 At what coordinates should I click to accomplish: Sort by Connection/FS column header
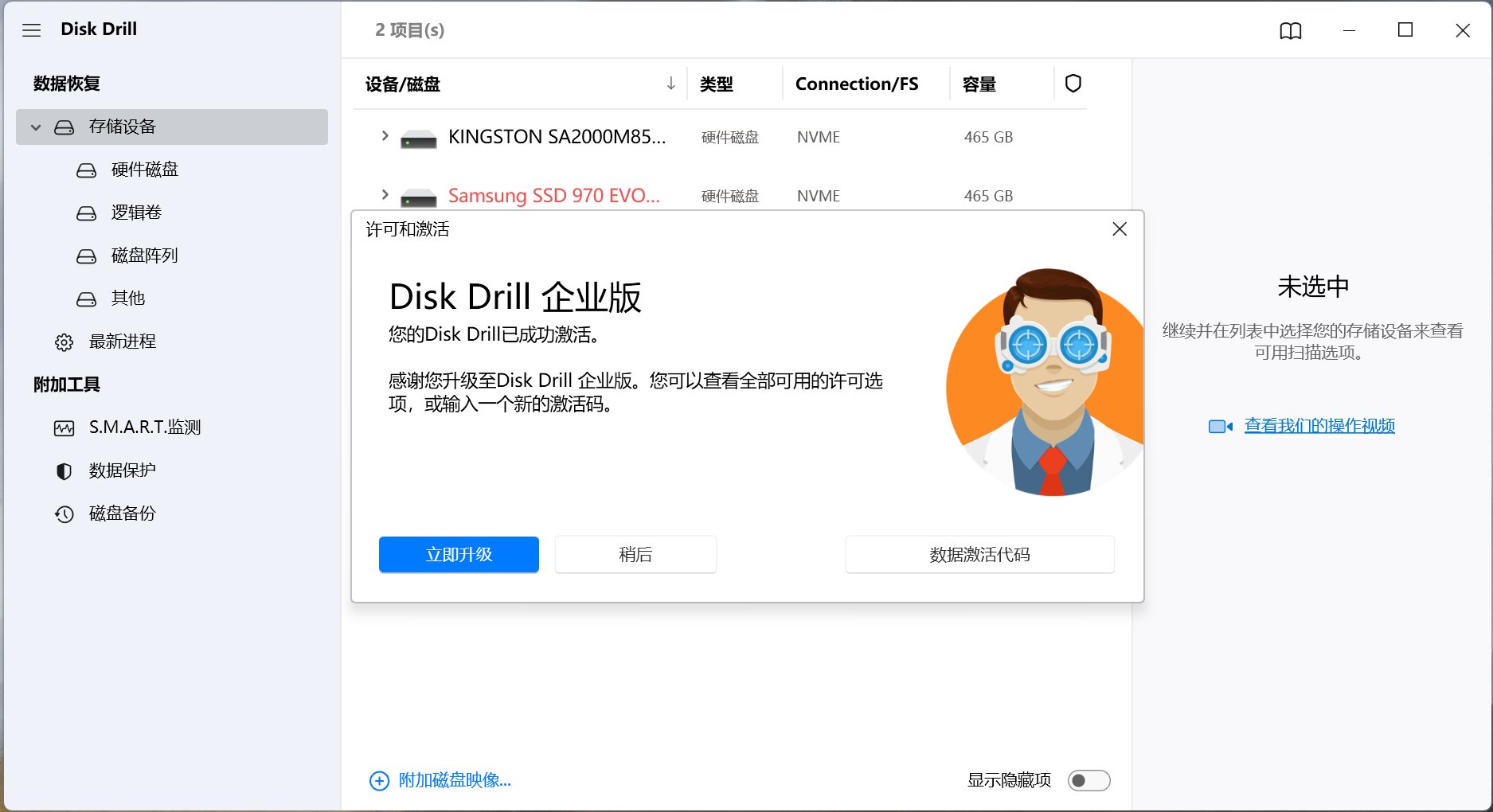[857, 84]
